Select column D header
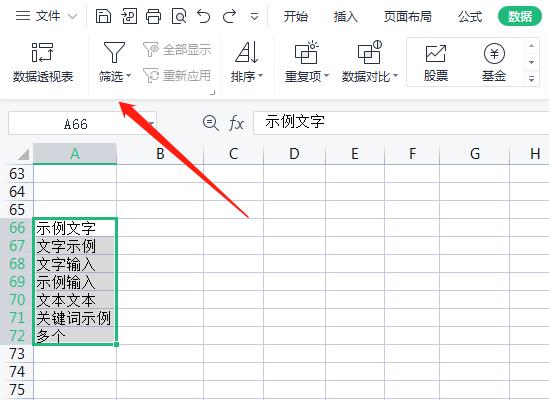549x400 pixels. (x=294, y=154)
